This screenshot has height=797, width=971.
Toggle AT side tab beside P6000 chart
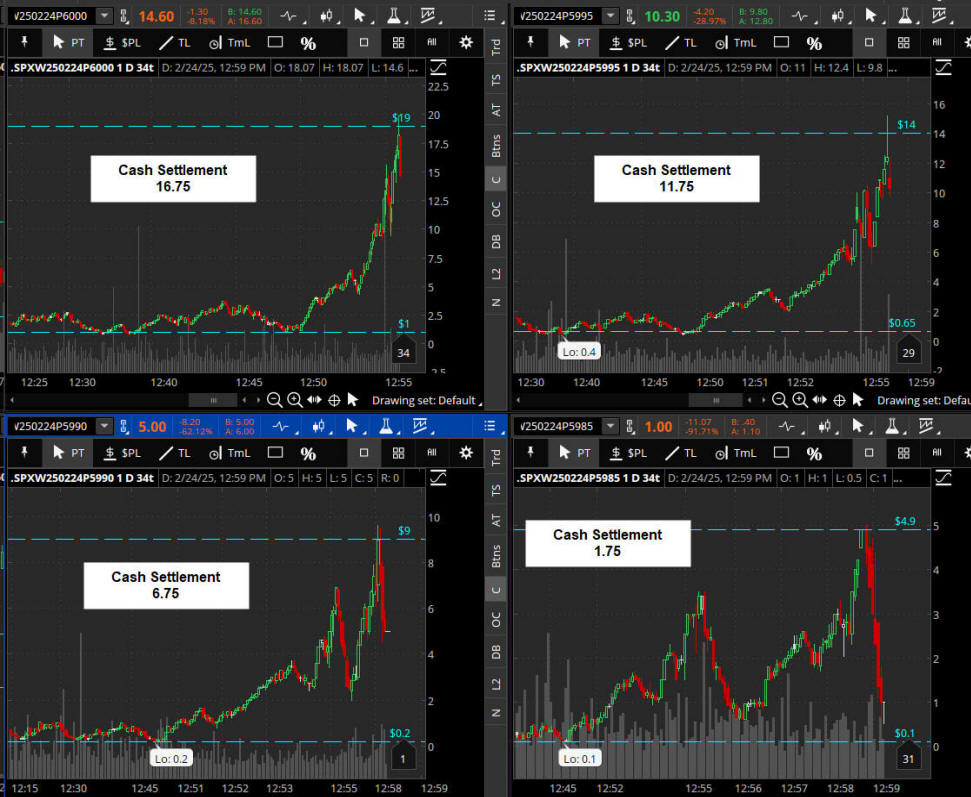495,110
